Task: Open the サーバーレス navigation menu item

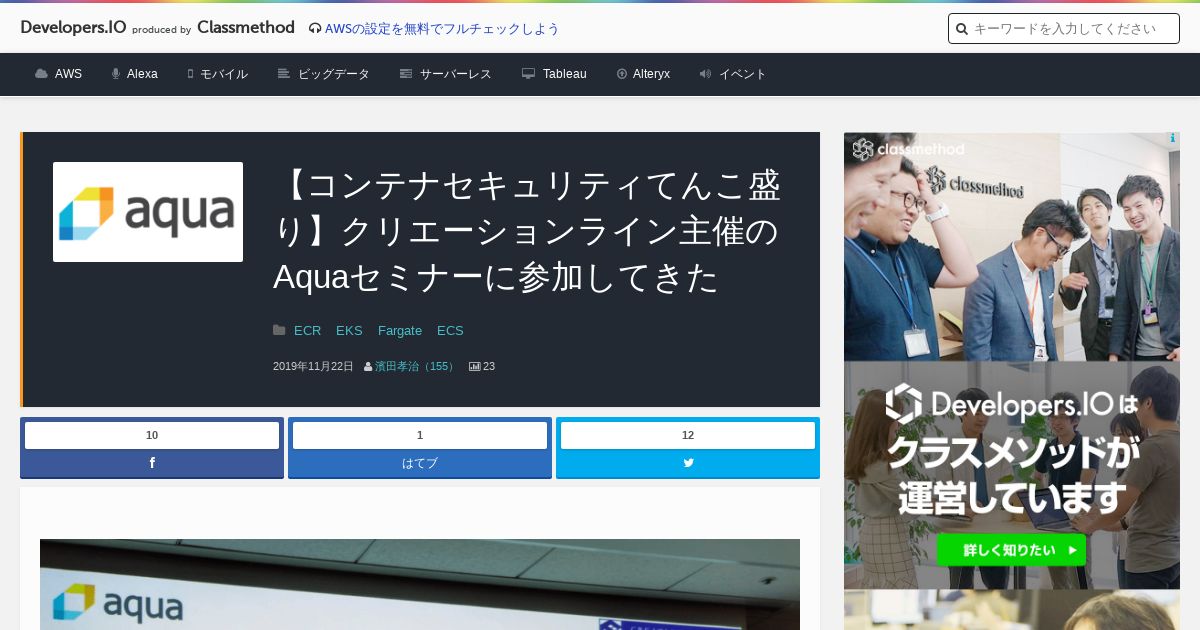Action: click(x=456, y=74)
